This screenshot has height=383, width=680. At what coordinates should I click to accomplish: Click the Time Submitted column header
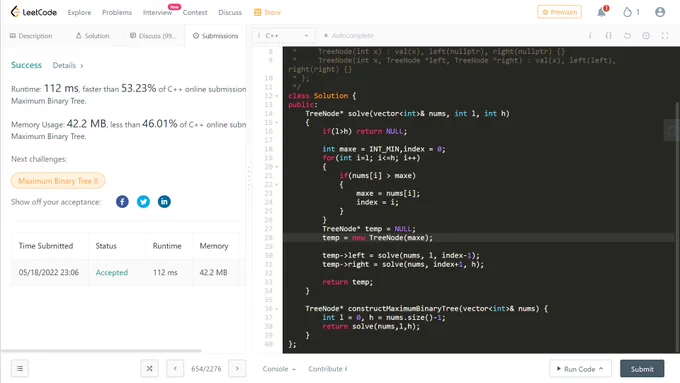[x=46, y=246]
